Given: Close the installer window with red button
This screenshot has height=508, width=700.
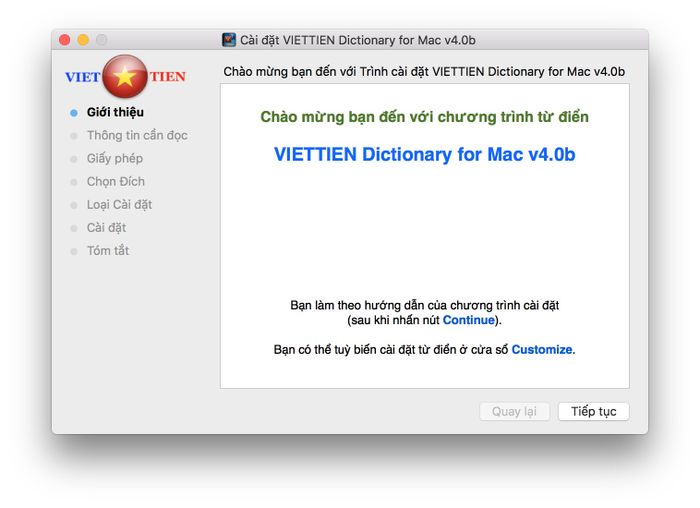Looking at the screenshot, I should pos(65,40).
